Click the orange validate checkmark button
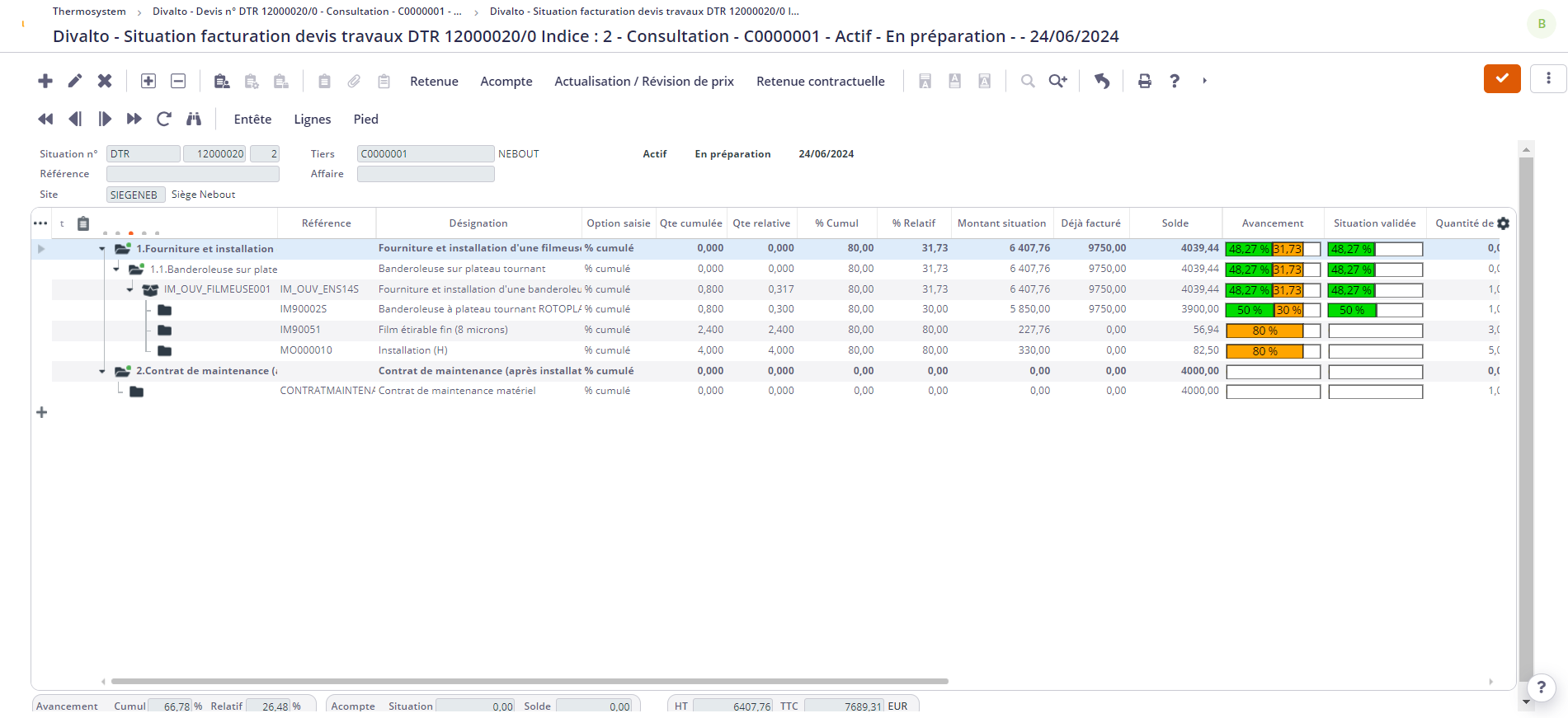Image resolution: width=1568 pixels, height=718 pixels. [x=1502, y=78]
